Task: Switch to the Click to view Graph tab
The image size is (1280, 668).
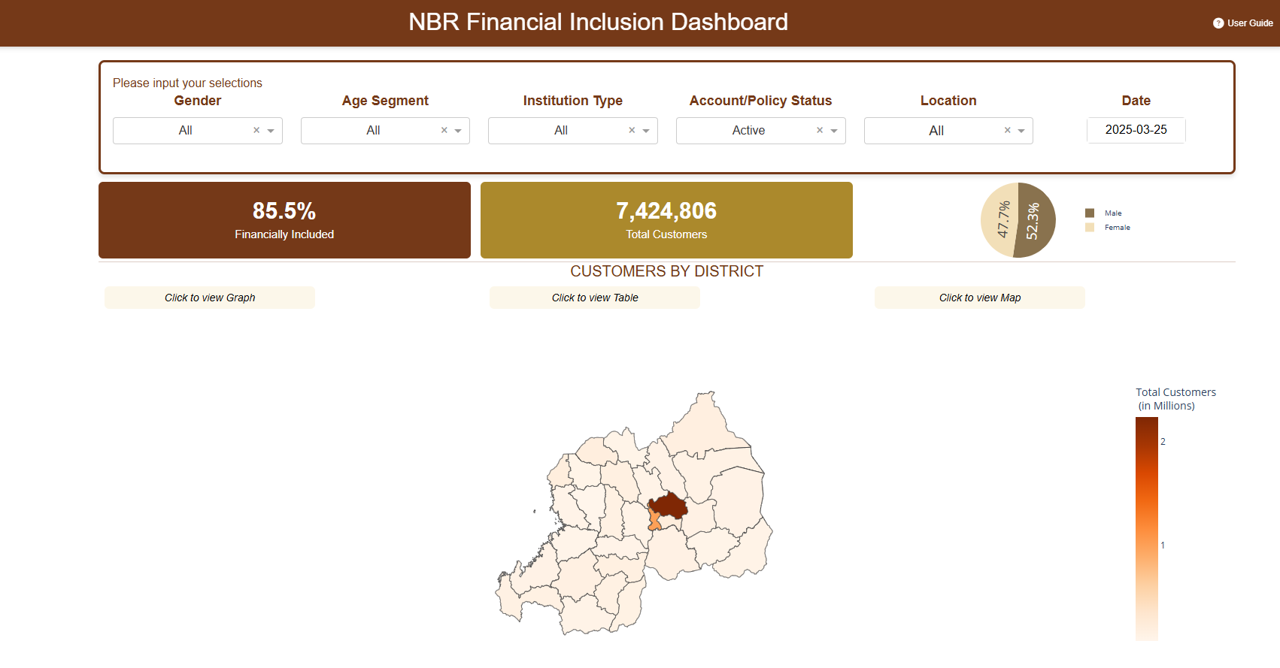Action: coord(210,297)
